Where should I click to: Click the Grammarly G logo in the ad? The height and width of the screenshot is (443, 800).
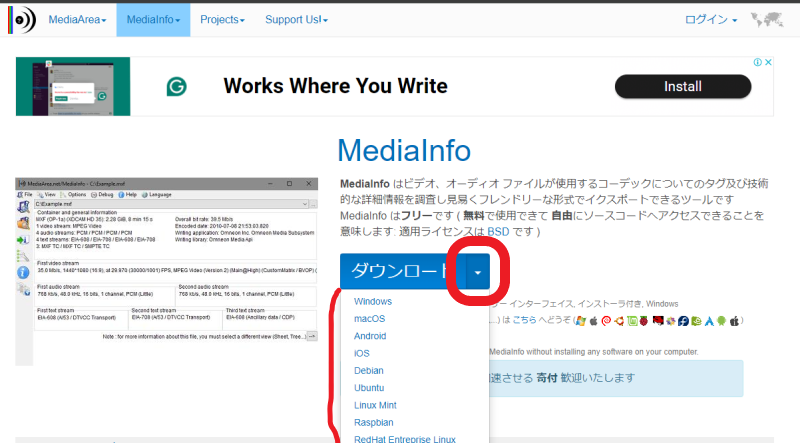coord(177,86)
